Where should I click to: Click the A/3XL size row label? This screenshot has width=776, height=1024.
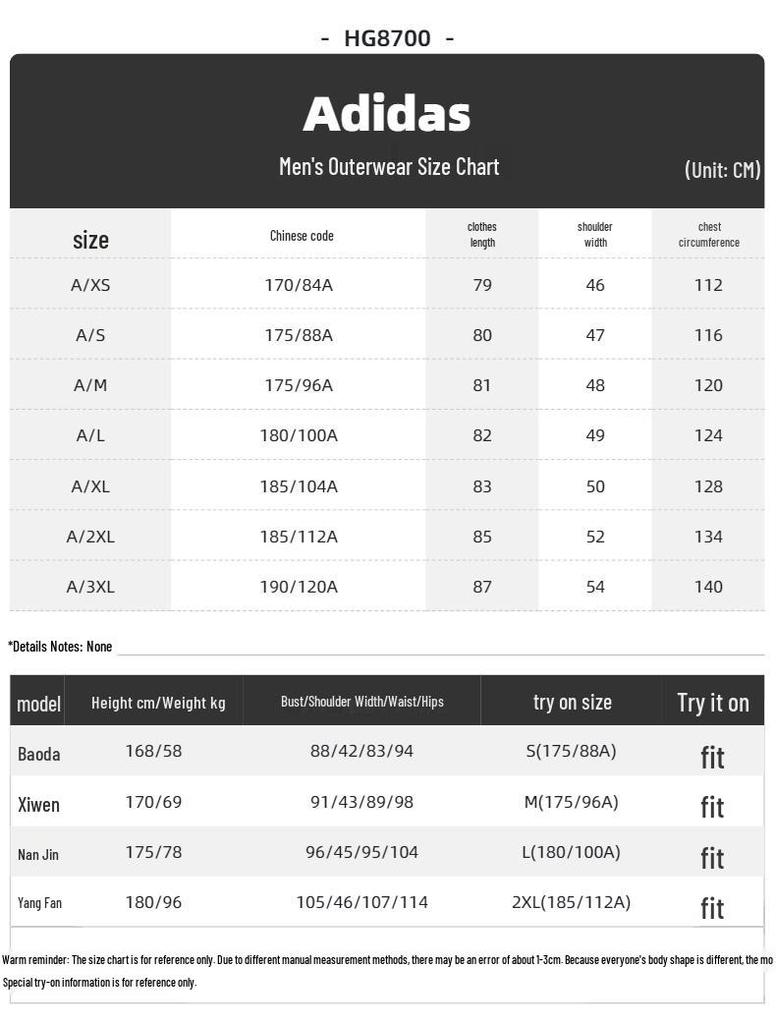pos(90,587)
